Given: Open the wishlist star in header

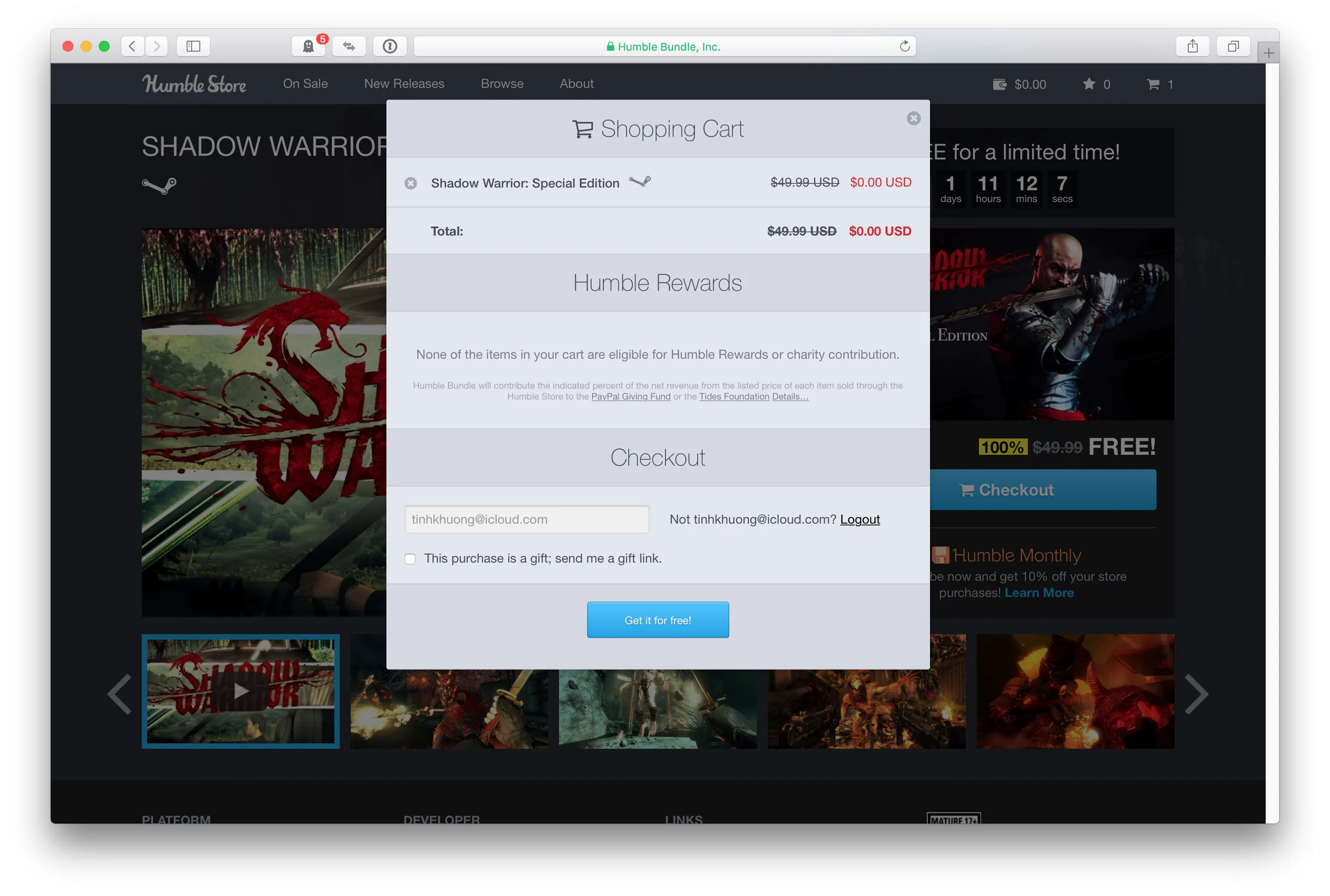Looking at the screenshot, I should [x=1096, y=84].
